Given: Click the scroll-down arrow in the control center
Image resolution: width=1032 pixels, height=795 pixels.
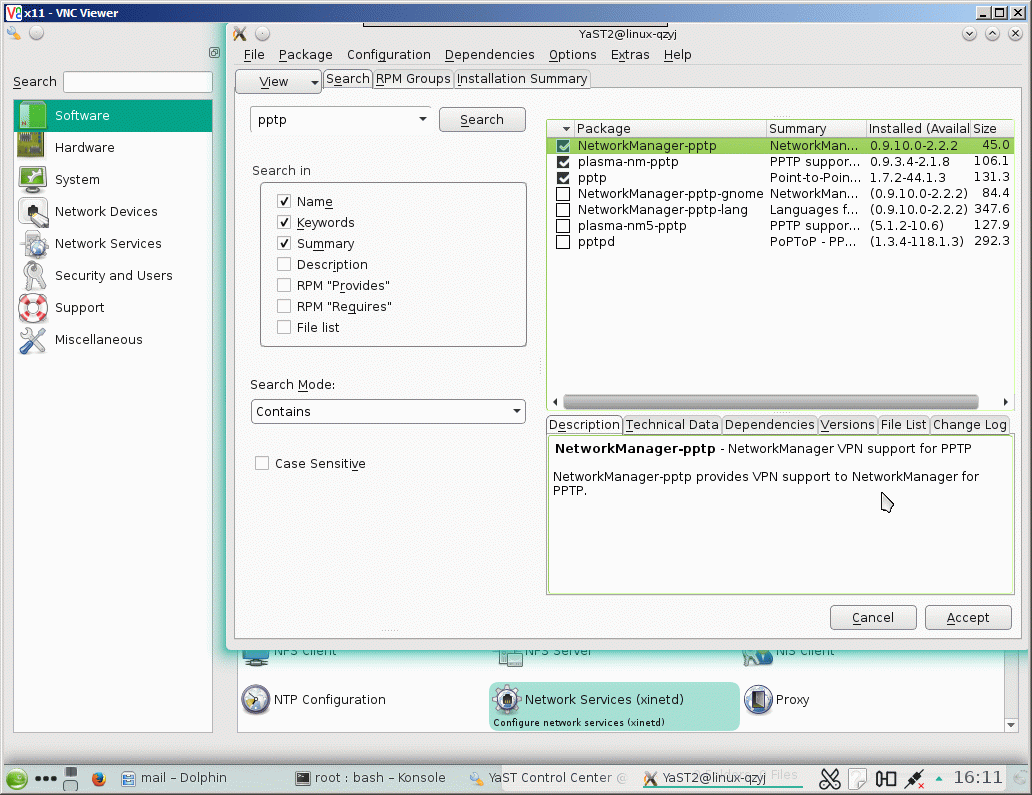Looking at the screenshot, I should pyautogui.click(x=1012, y=725).
